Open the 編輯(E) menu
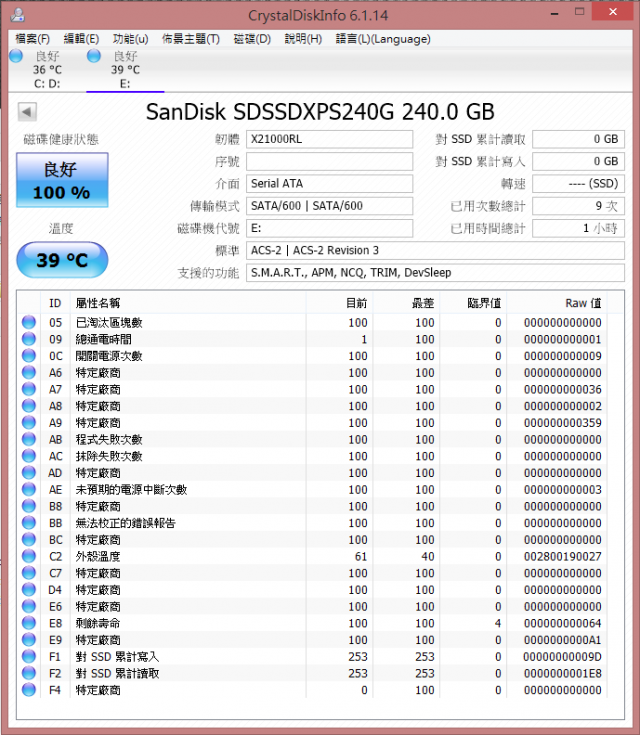 (81, 39)
